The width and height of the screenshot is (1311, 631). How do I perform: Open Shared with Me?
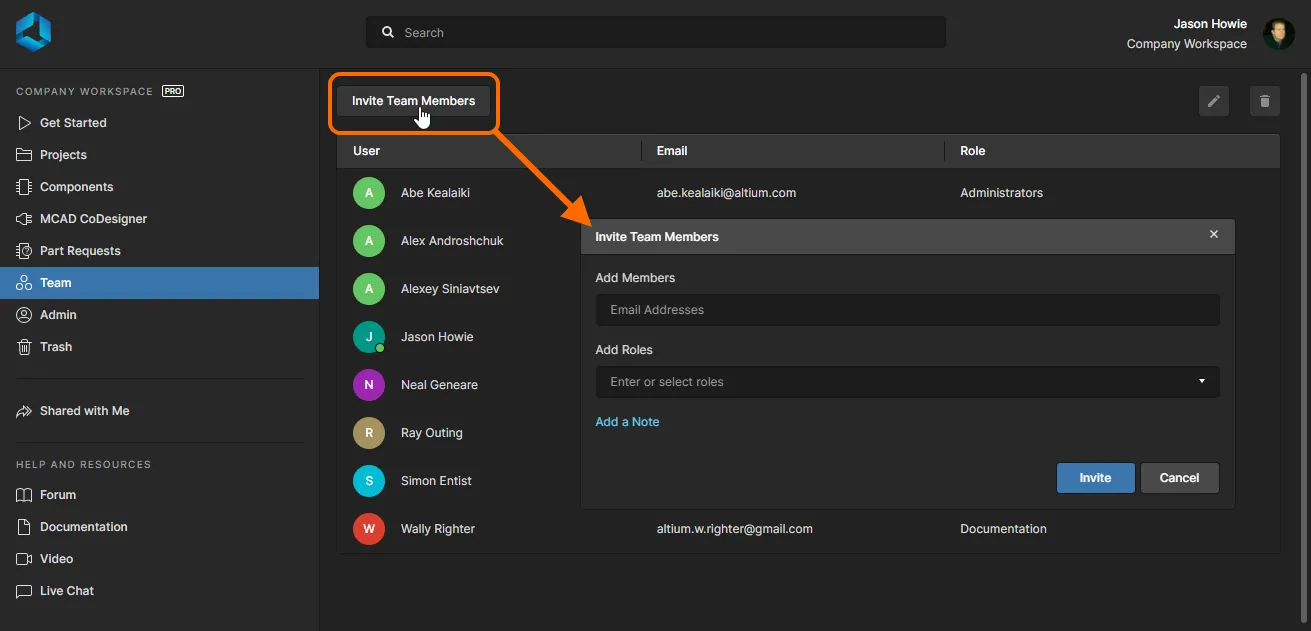pyautogui.click(x=84, y=411)
